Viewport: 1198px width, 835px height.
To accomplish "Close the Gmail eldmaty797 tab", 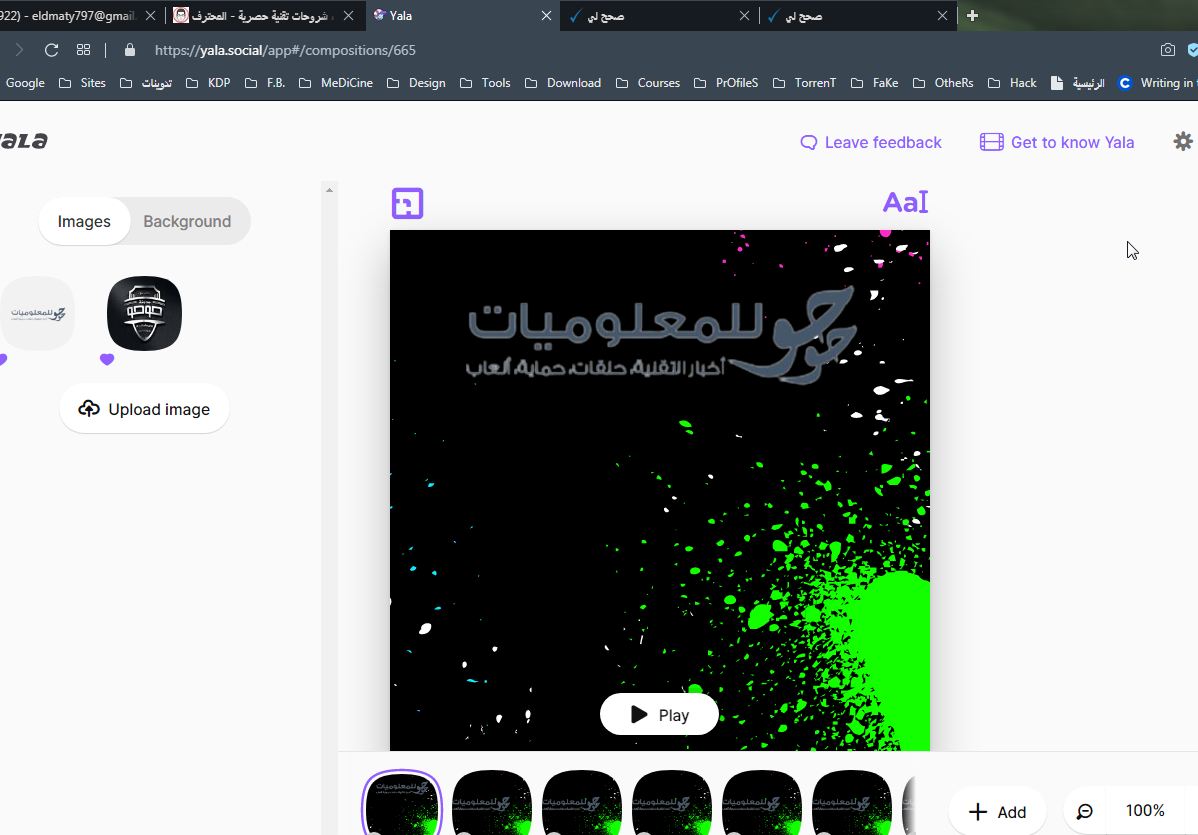I will click(x=151, y=15).
